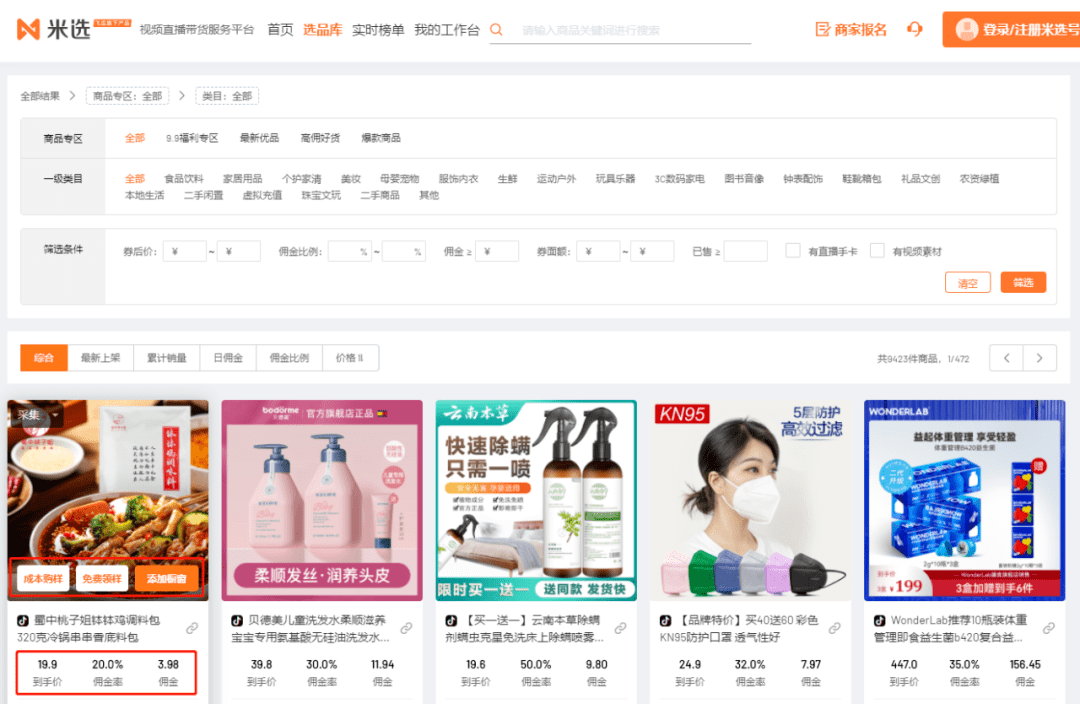Screen dimensions: 1080x704
Task: Select 9.9福利专区 product zone
Action: click(x=192, y=138)
